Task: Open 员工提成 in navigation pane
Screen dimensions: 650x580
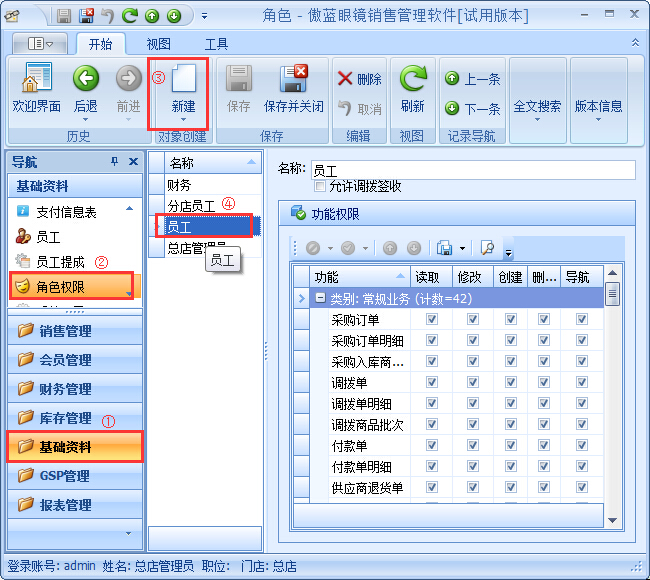Action: point(60,262)
